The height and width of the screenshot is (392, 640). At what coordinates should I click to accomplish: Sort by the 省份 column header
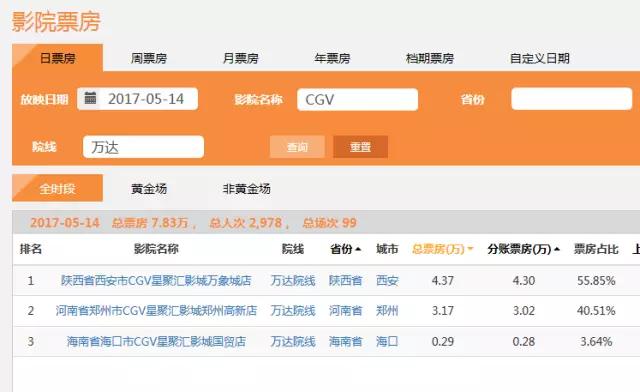(x=345, y=249)
